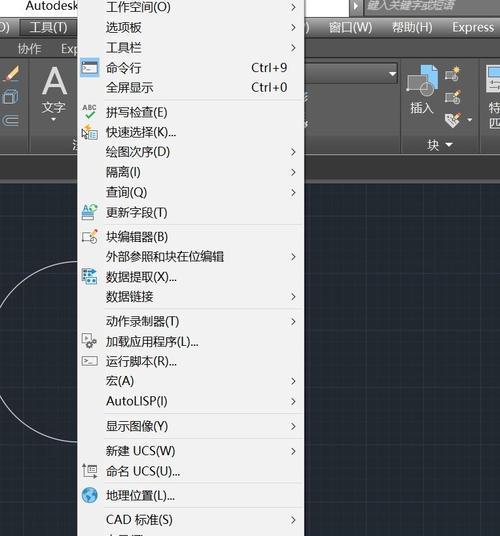Open the 块 panel dropdown arrow
Image resolution: width=500 pixels, height=536 pixels.
point(449,145)
